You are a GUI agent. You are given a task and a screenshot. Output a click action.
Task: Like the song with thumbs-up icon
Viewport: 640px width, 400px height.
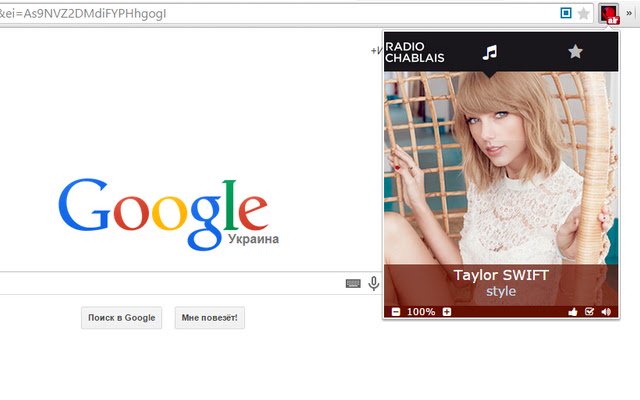(x=573, y=312)
